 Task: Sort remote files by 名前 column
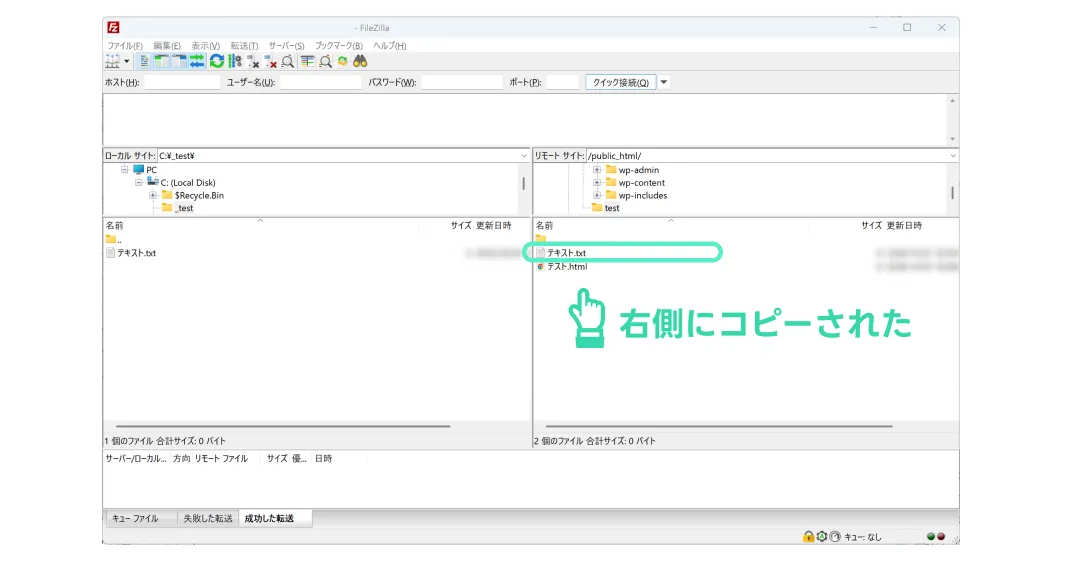(545, 225)
